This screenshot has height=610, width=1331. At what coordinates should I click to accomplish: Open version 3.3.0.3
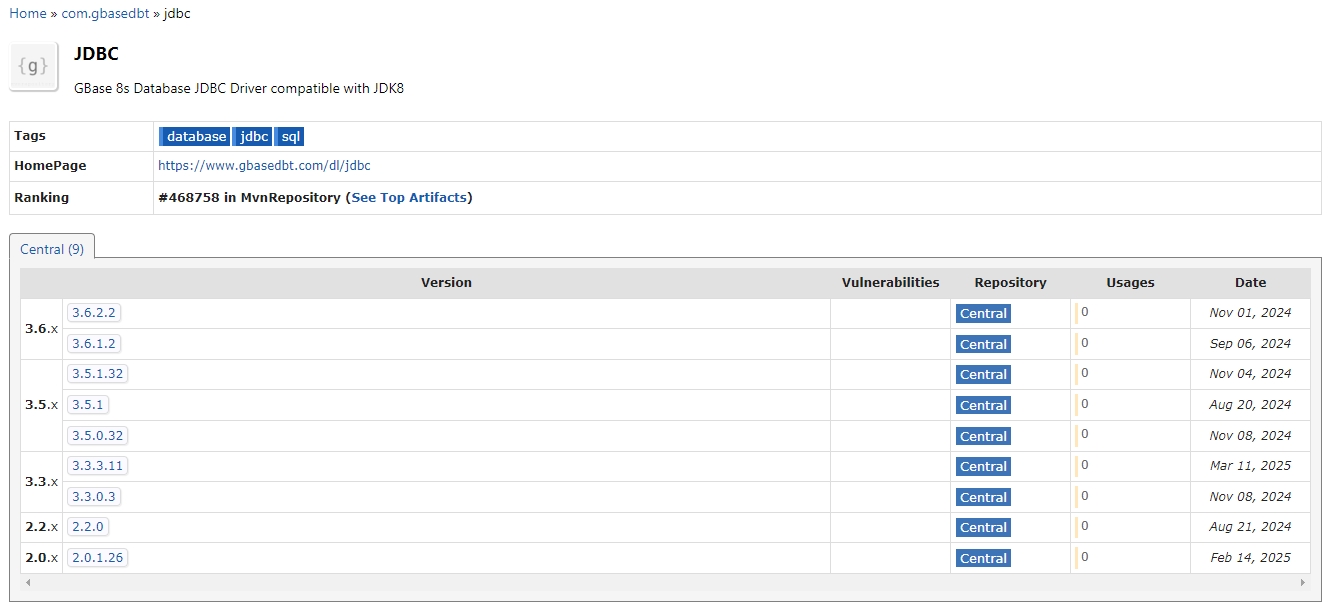(94, 497)
